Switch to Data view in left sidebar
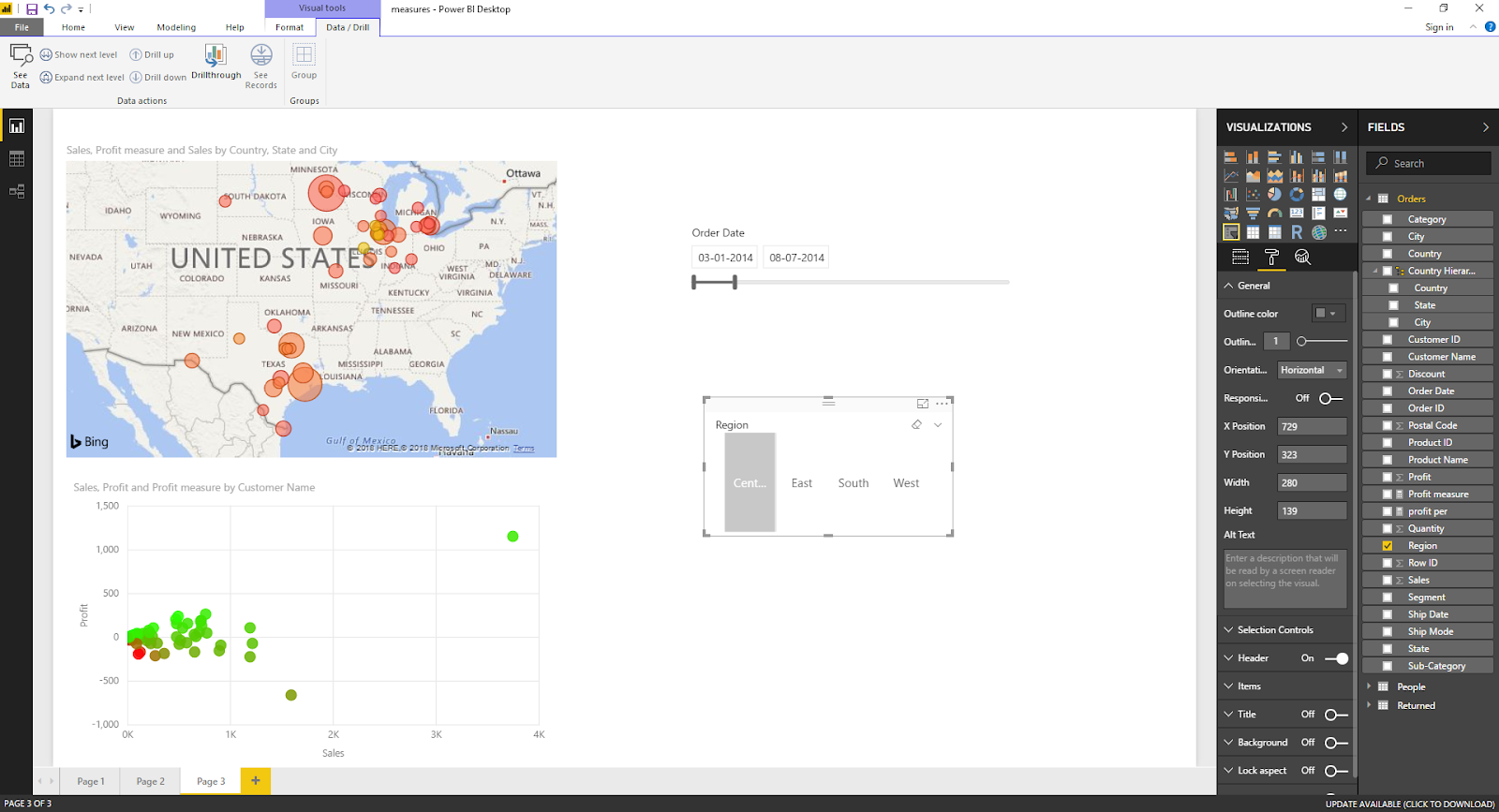Screen dimensions: 1499x812 pos(17,159)
